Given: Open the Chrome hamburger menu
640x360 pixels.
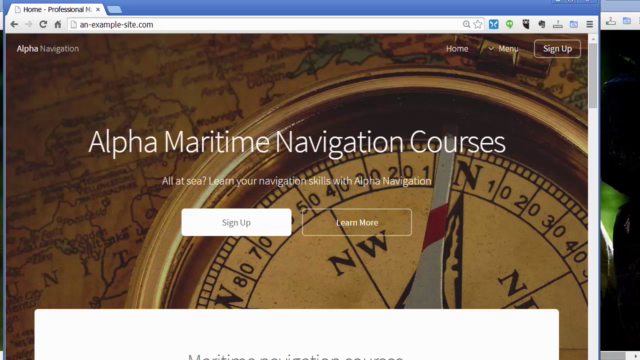Looking at the screenshot, I should (x=589, y=24).
